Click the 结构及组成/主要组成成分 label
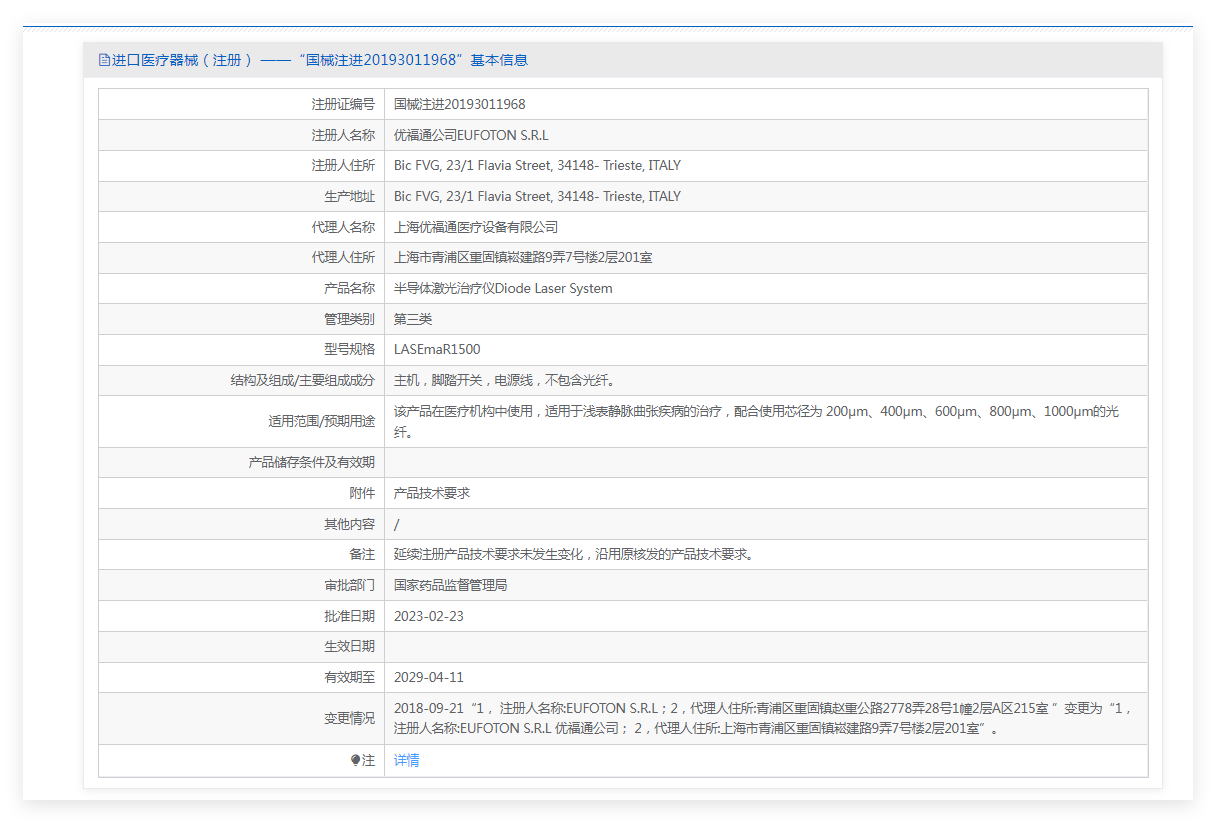The image size is (1216, 823). tap(303, 381)
